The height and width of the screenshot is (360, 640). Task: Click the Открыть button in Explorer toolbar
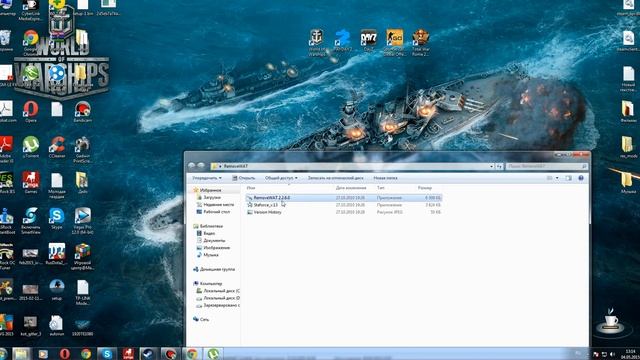[x=243, y=178]
